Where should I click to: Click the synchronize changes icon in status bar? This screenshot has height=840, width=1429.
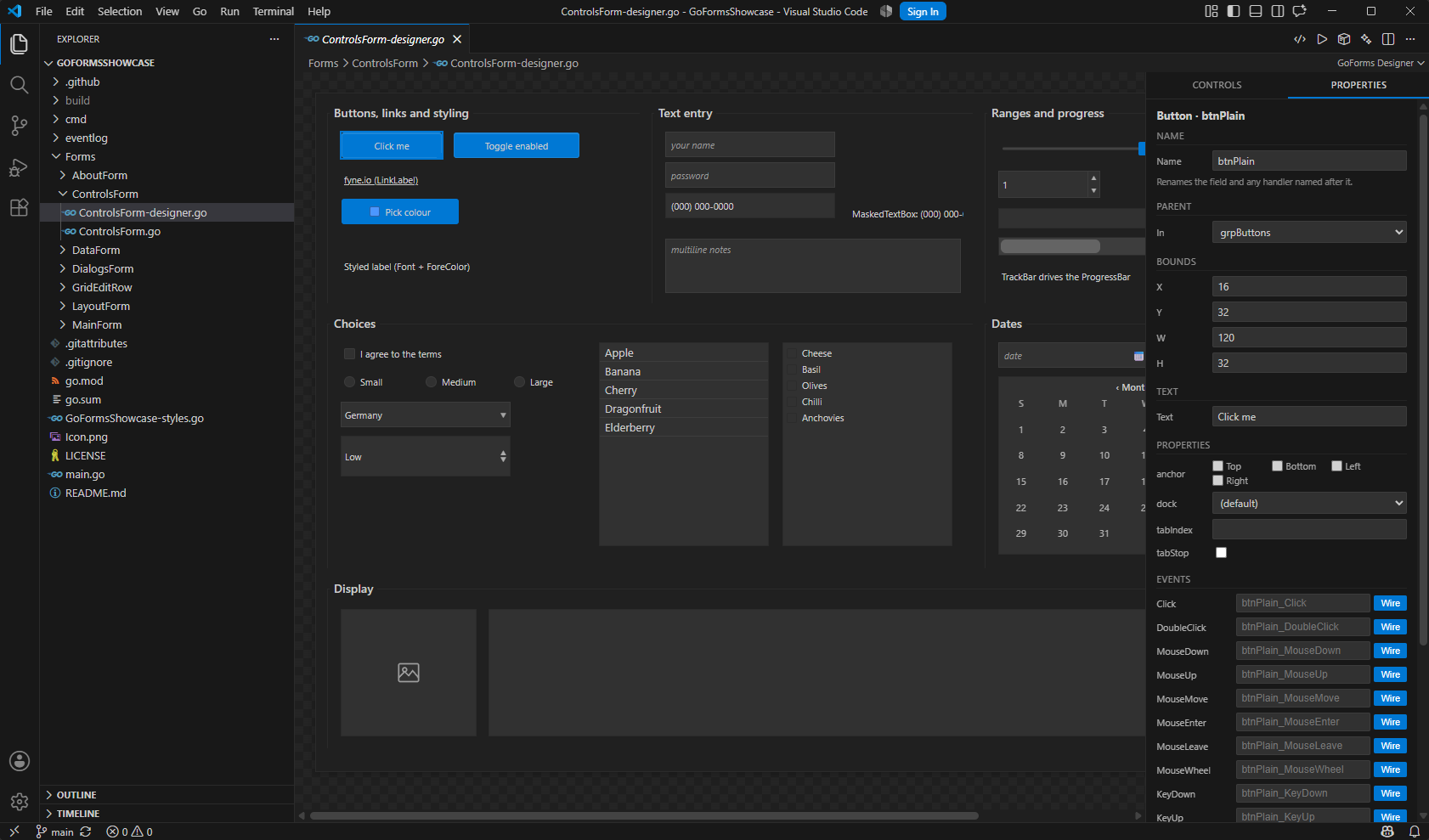click(x=86, y=832)
